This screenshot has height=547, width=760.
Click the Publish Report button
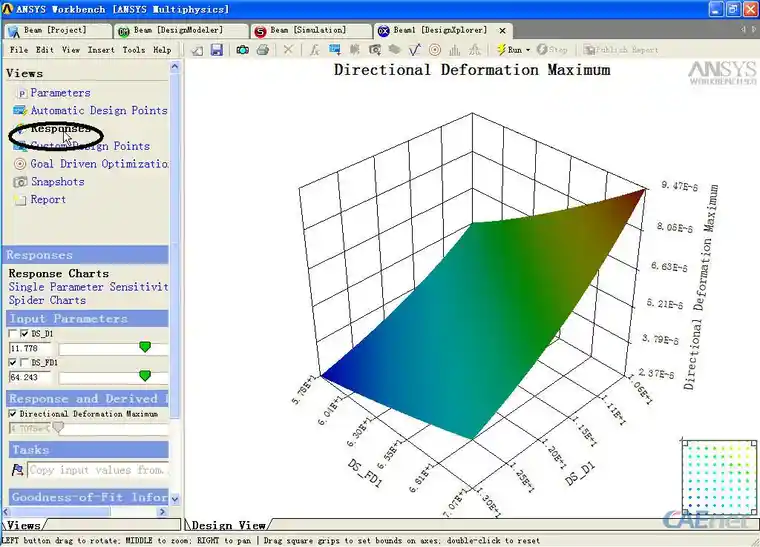tap(621, 49)
